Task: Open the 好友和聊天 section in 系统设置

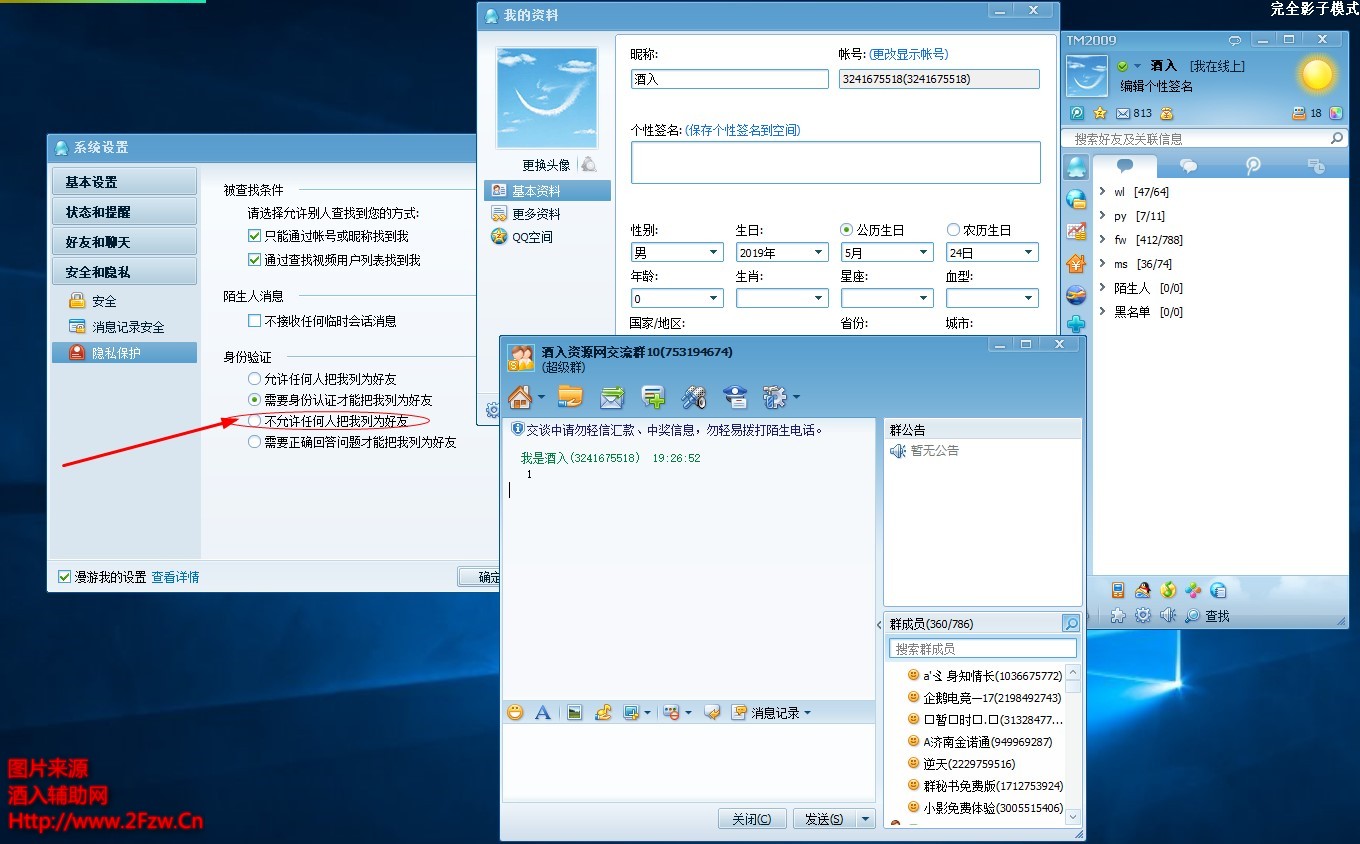Action: click(x=124, y=242)
